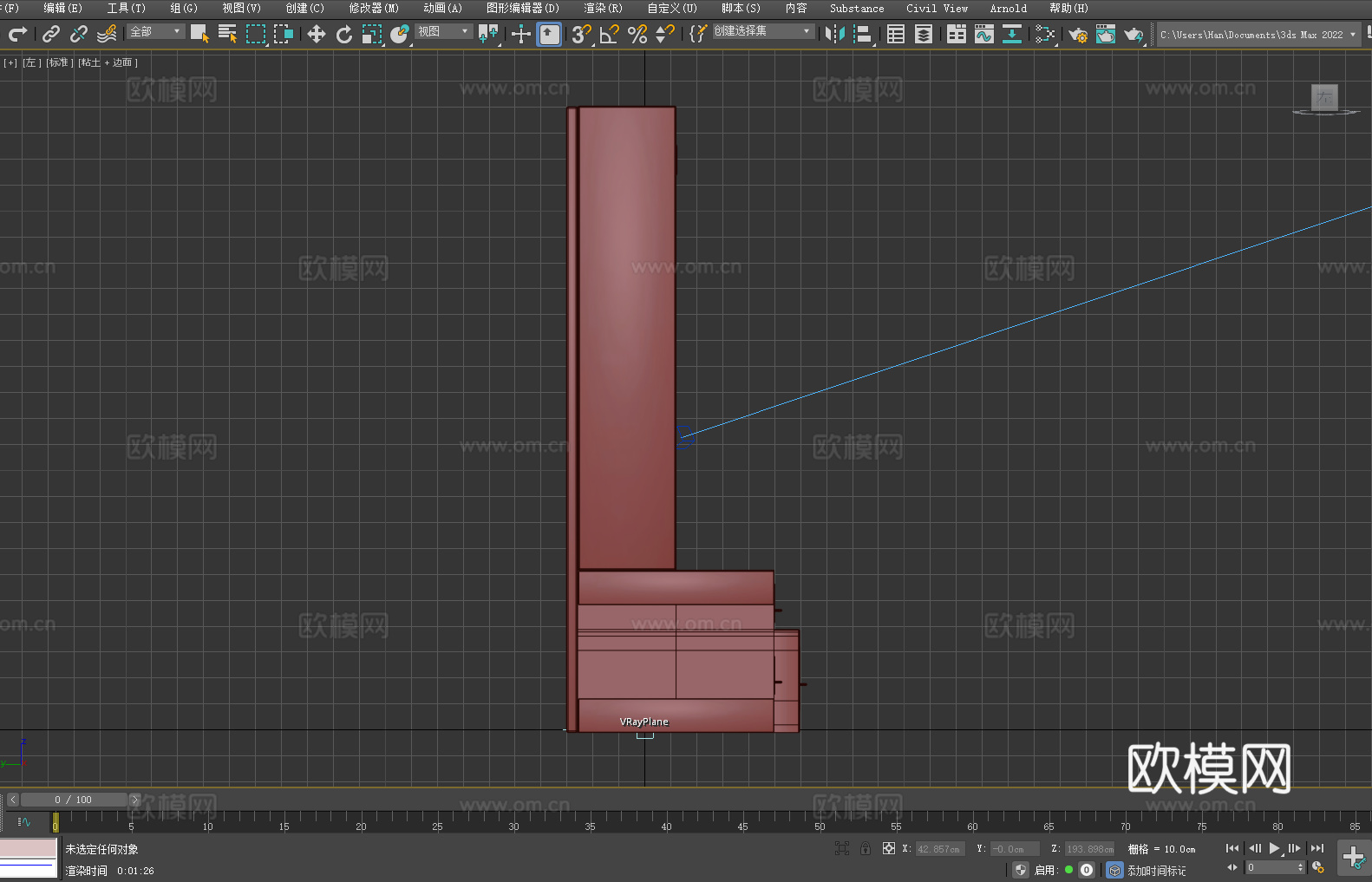Click Select and Manipulate crosshair icon
Viewport: 1372px width, 882px height.
point(521,34)
